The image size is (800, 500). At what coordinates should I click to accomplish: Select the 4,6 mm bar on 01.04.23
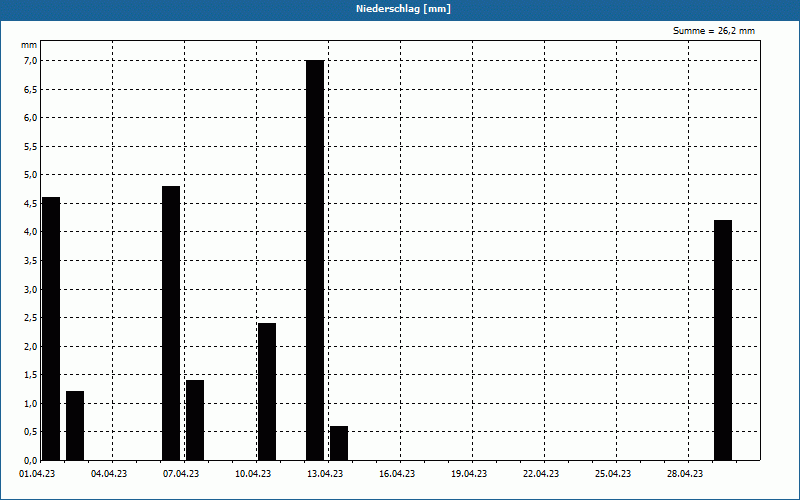click(51, 329)
